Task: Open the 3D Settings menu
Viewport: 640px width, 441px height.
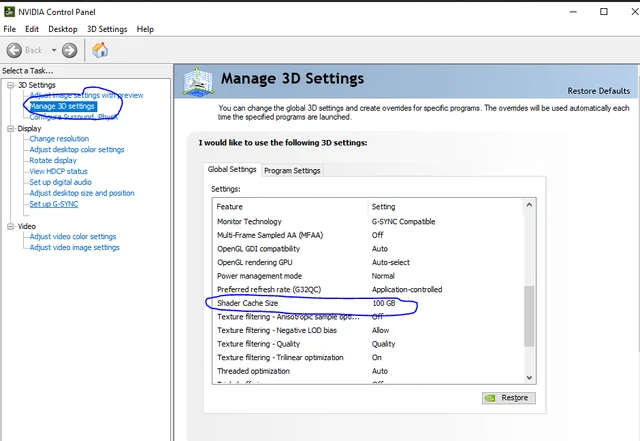Action: tap(105, 29)
